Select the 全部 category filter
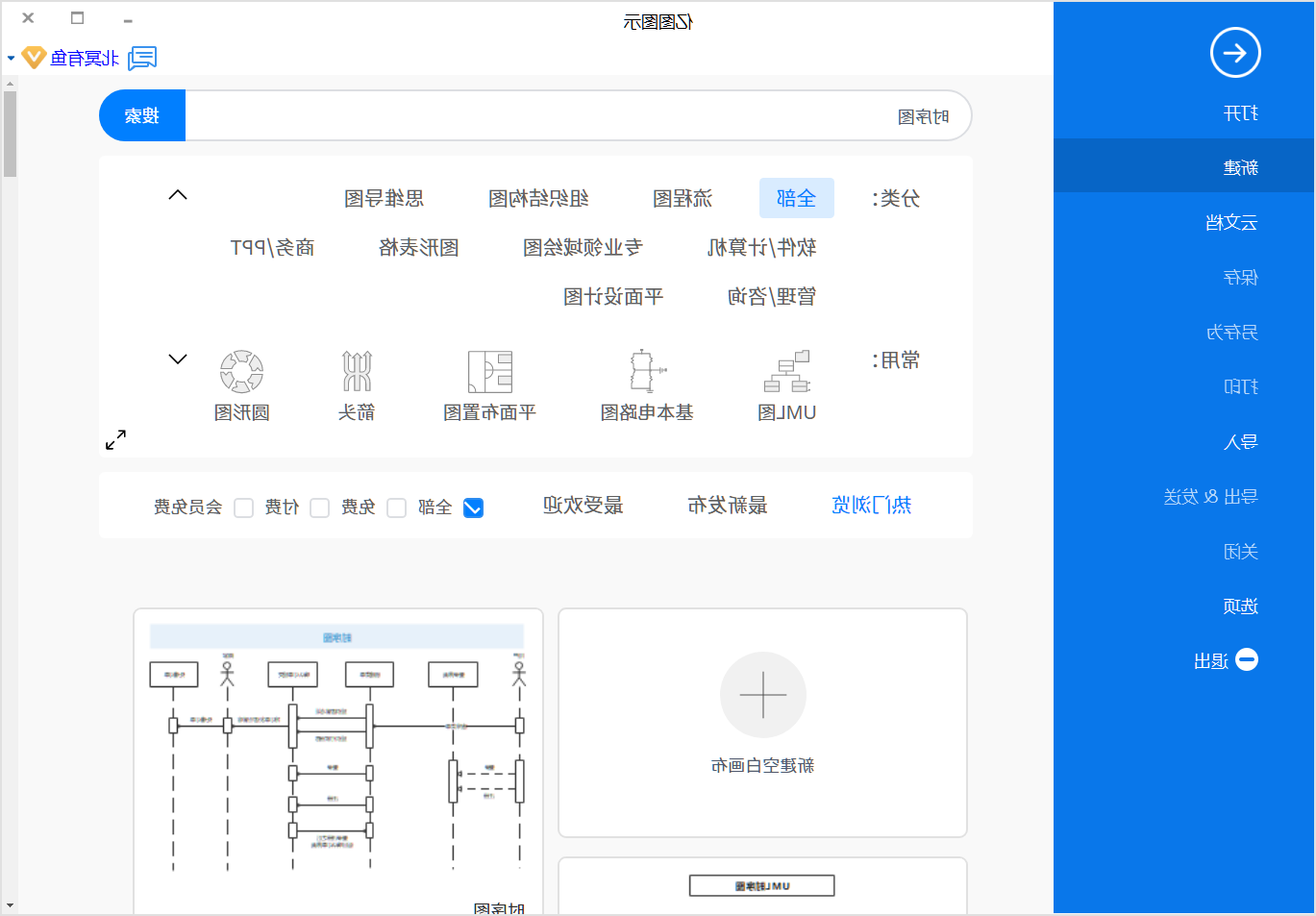This screenshot has height=916, width=1316. click(x=797, y=198)
